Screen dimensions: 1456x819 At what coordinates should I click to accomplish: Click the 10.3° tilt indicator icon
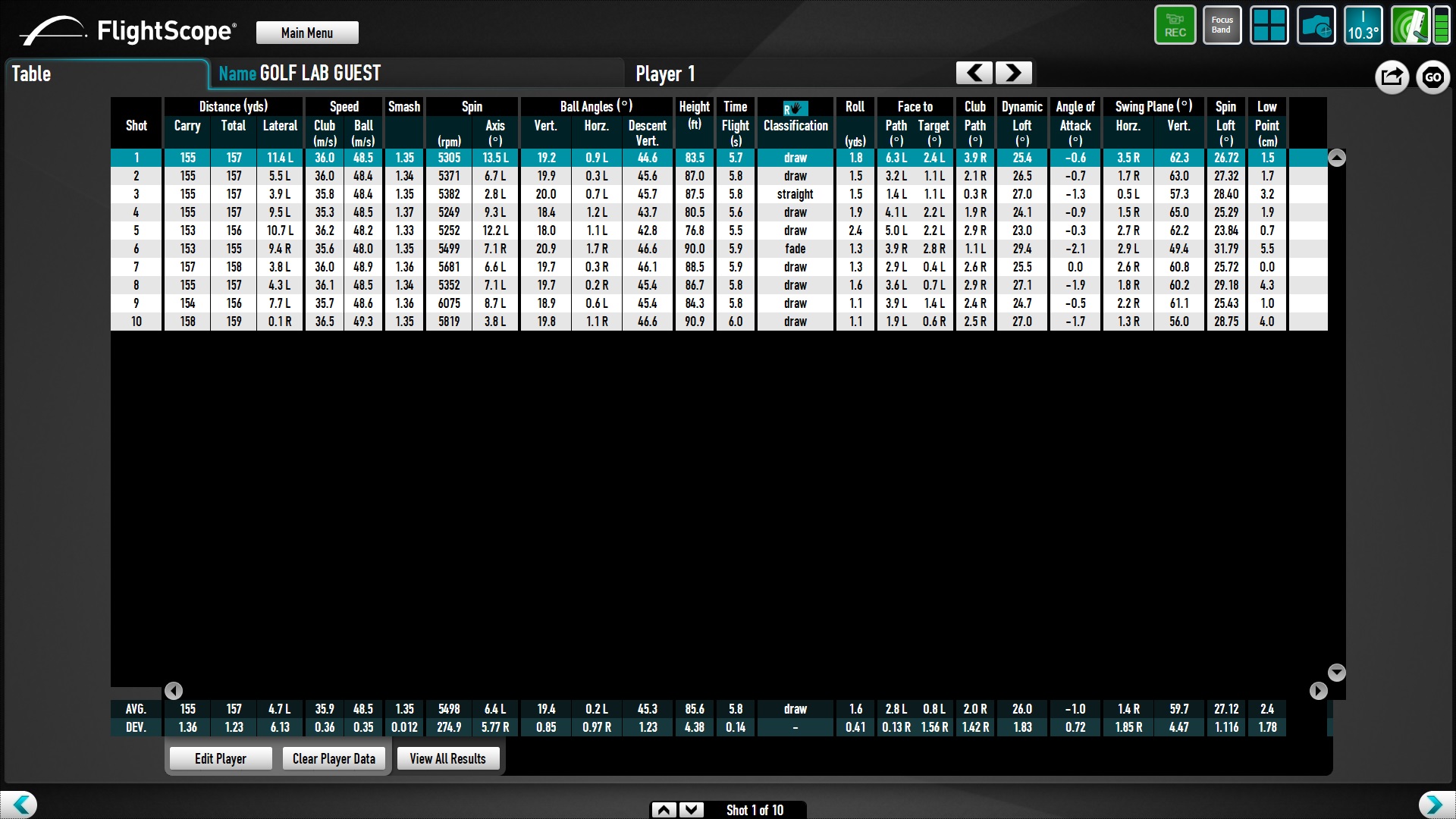point(1363,26)
